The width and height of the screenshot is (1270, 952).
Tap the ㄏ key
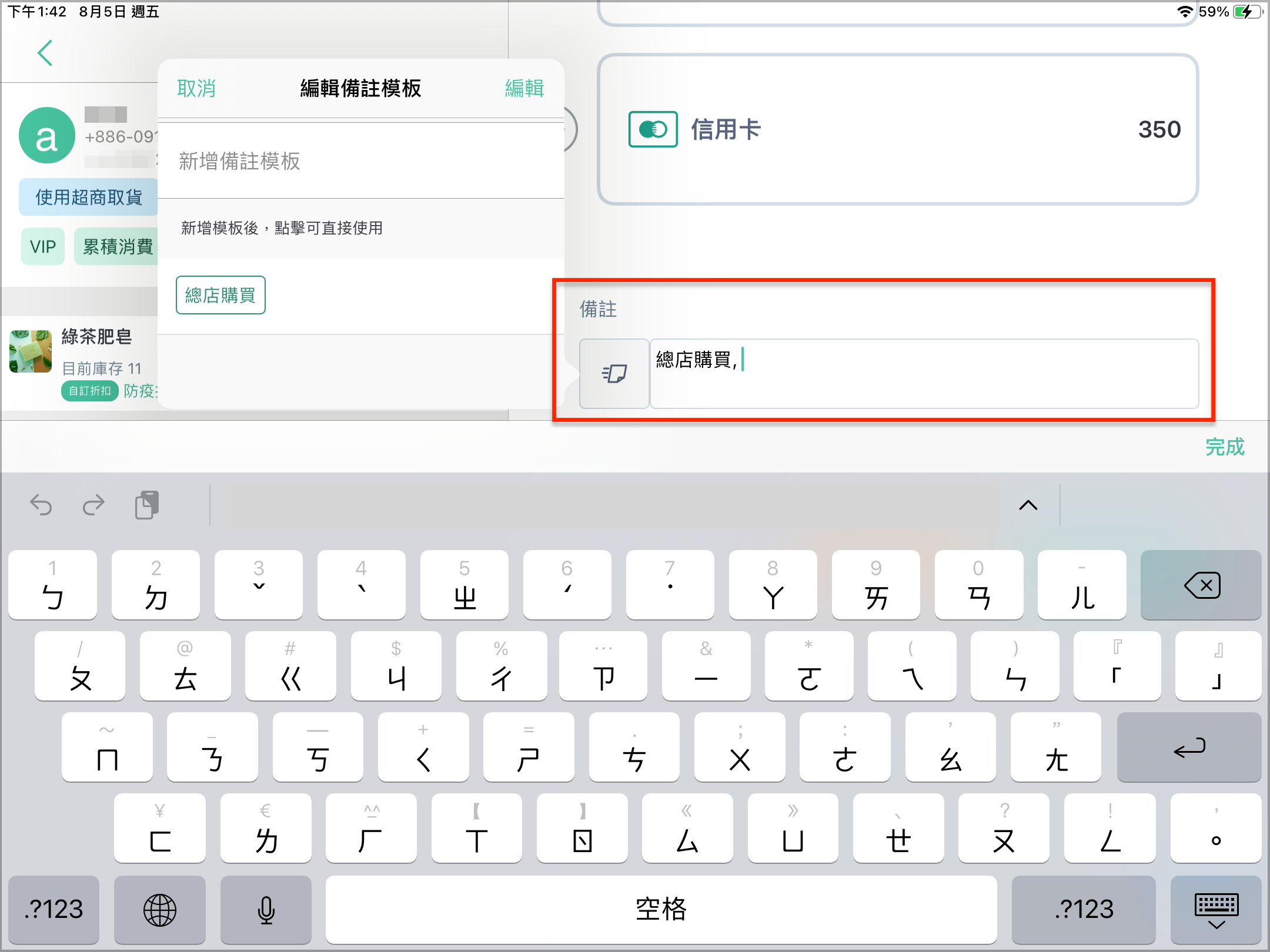click(x=371, y=828)
